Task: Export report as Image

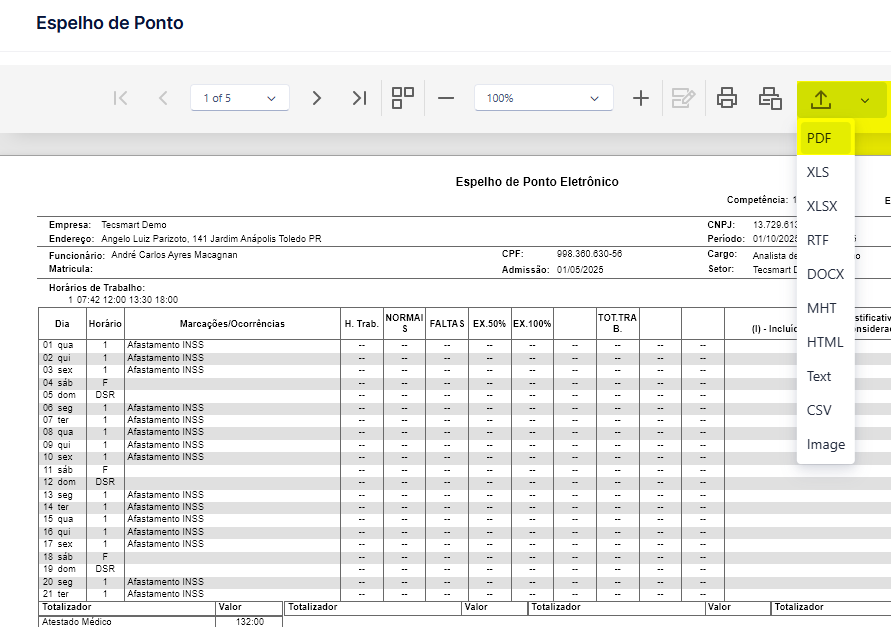Action: [826, 445]
